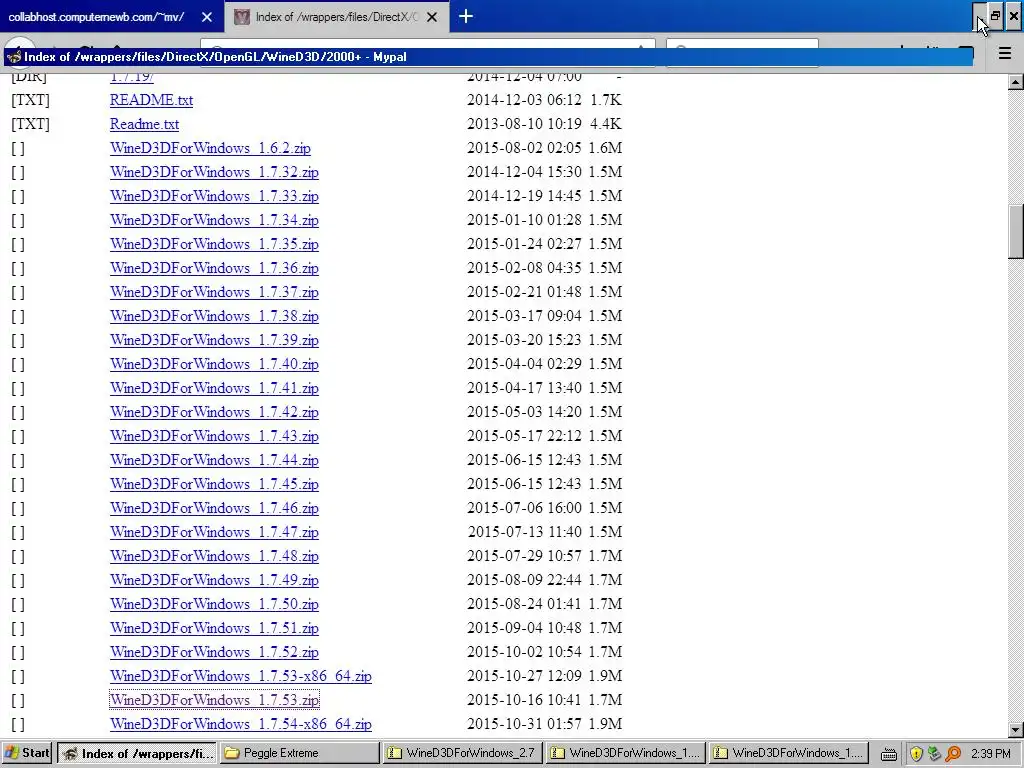Click WineD3DForWindows_1.7.42.zip

(x=214, y=412)
